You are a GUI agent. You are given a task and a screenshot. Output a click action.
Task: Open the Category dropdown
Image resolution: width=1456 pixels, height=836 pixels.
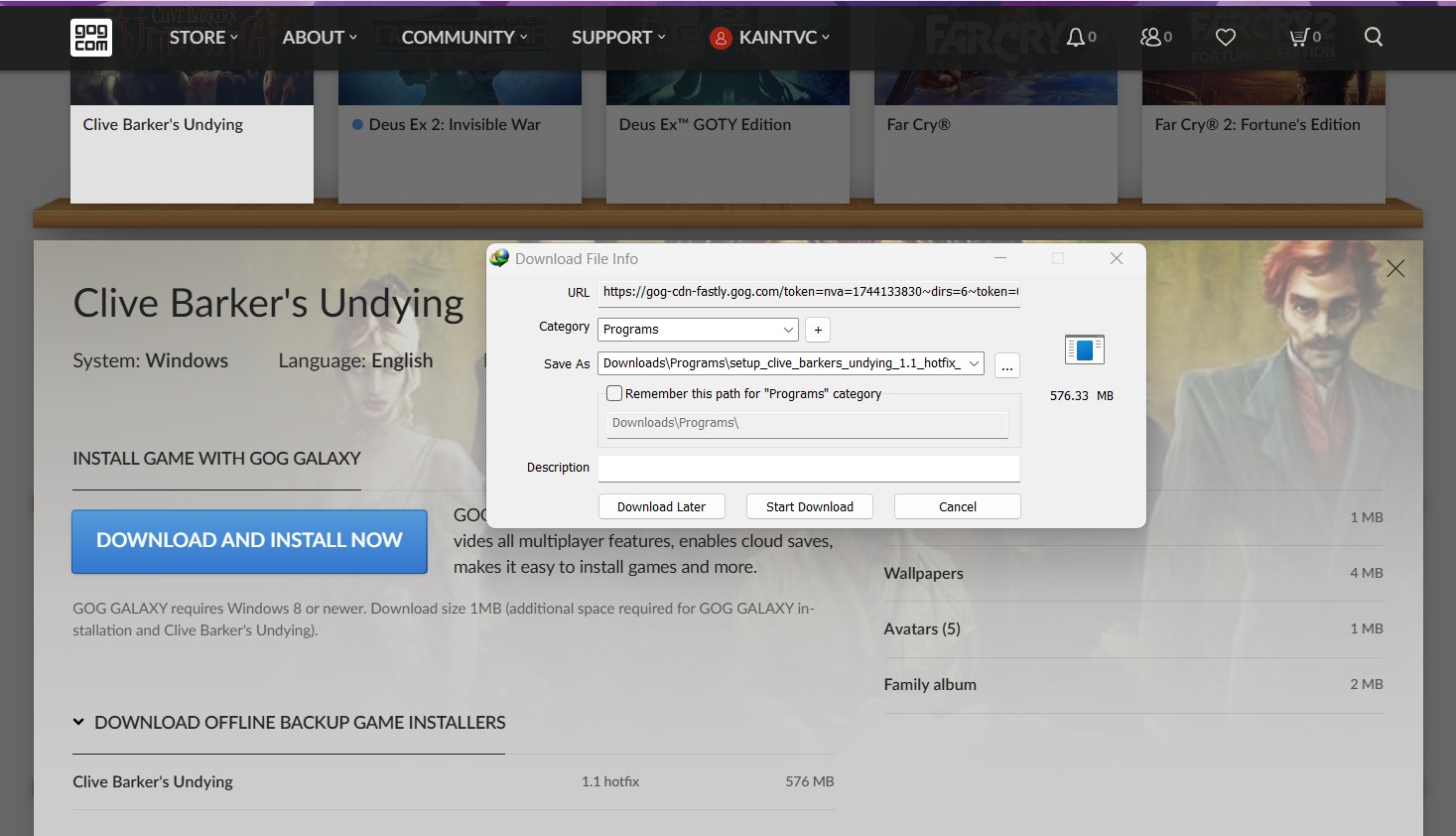[x=698, y=330]
